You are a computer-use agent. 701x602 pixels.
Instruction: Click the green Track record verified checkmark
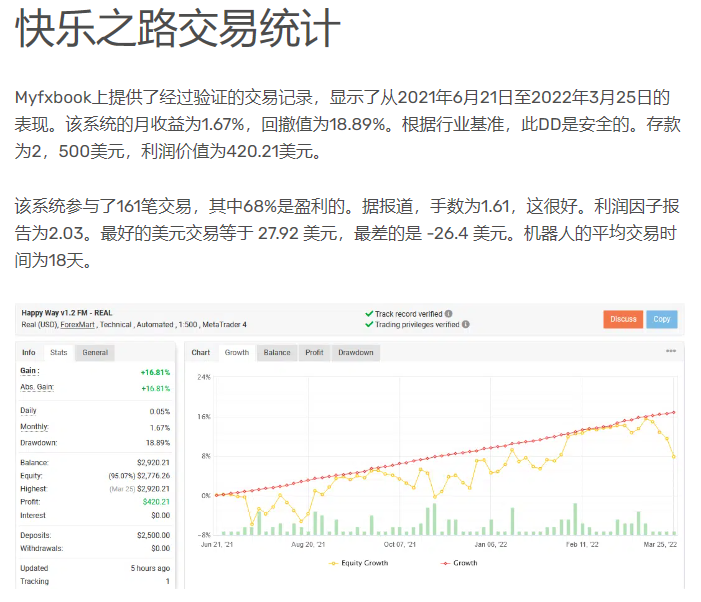(x=369, y=313)
